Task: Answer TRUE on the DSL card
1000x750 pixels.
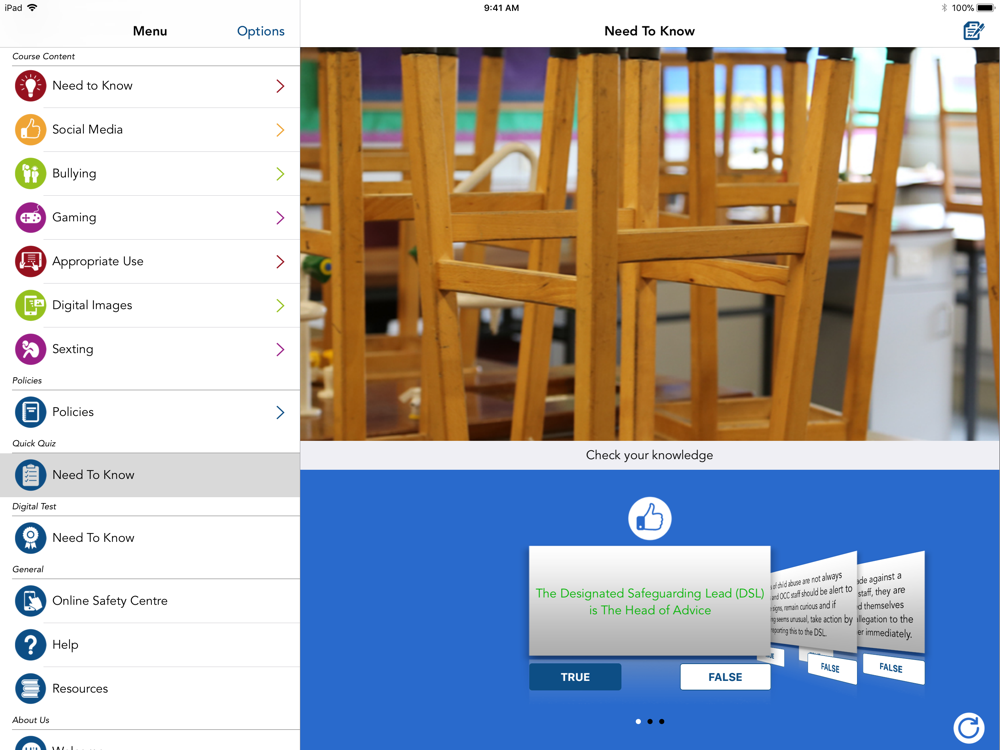Action: pos(575,677)
